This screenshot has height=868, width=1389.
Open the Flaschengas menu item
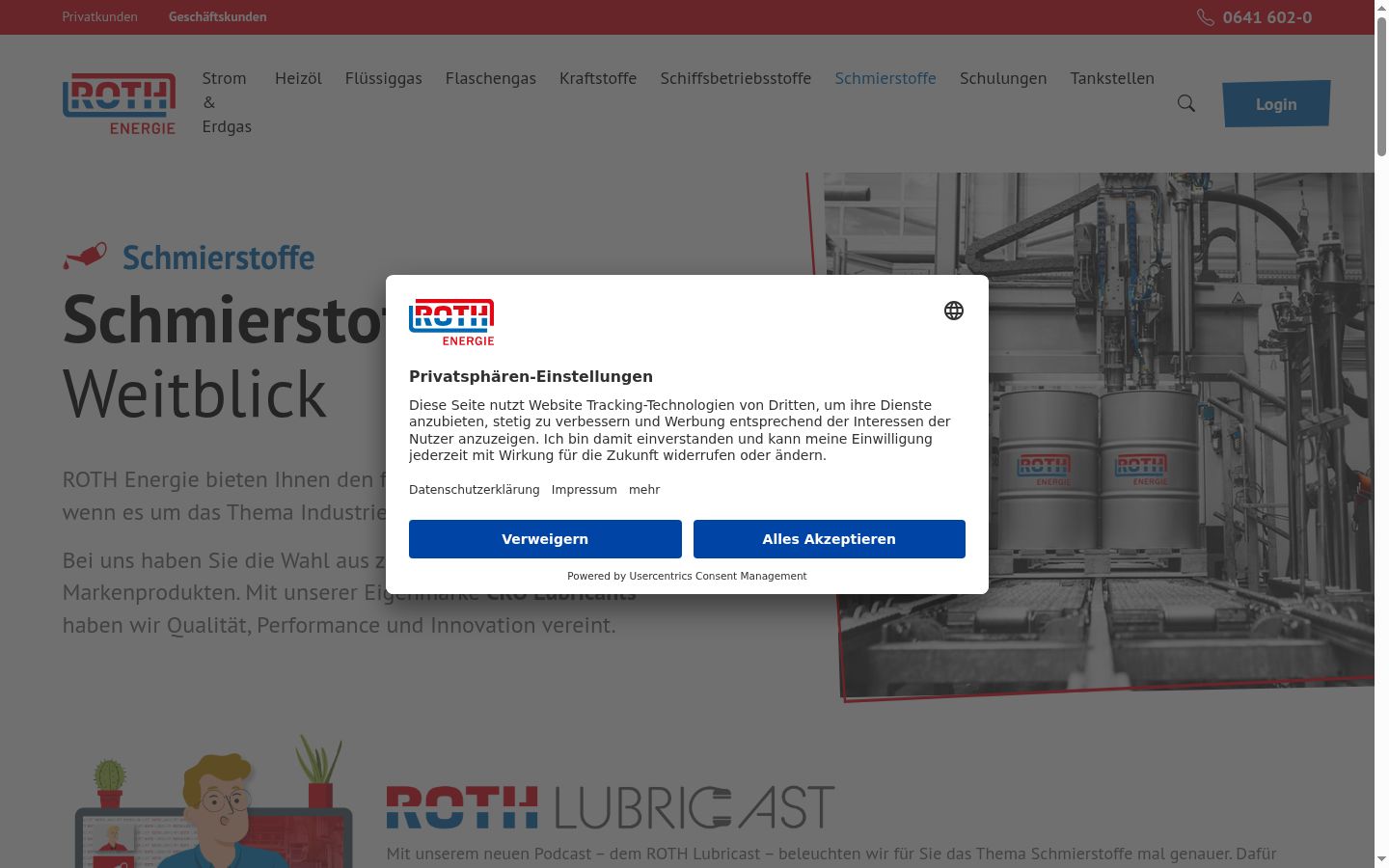[491, 78]
